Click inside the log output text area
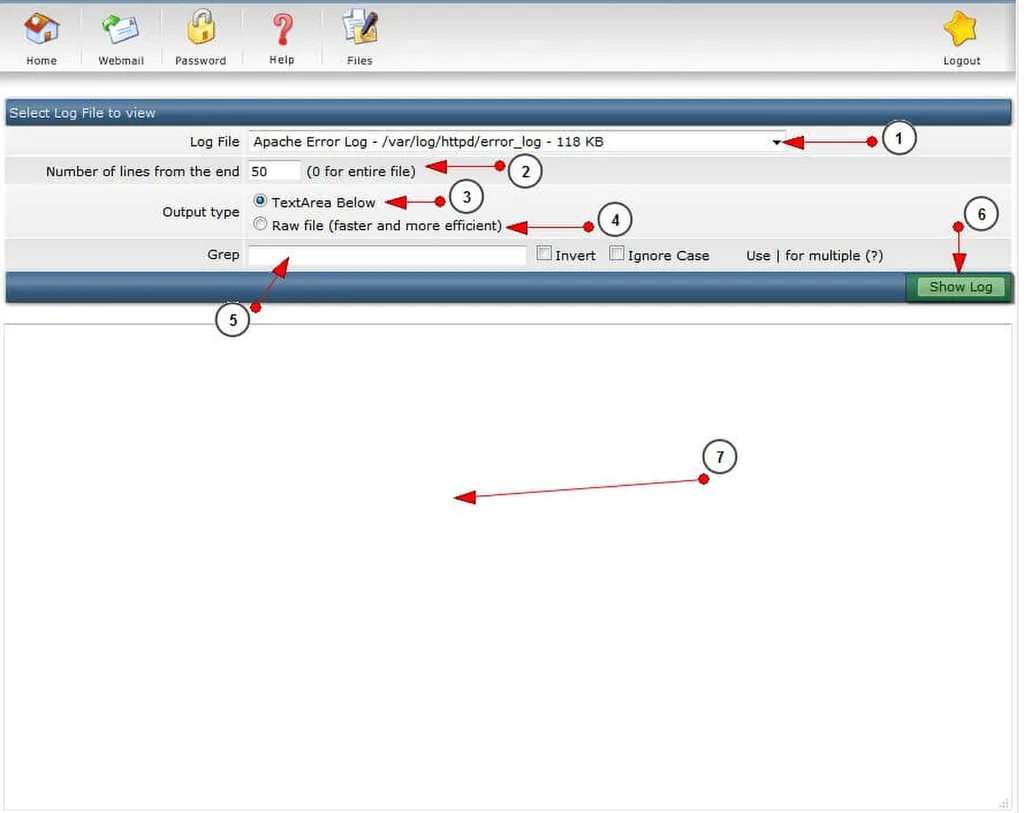Viewport: 1024px width, 813px height. point(507,567)
